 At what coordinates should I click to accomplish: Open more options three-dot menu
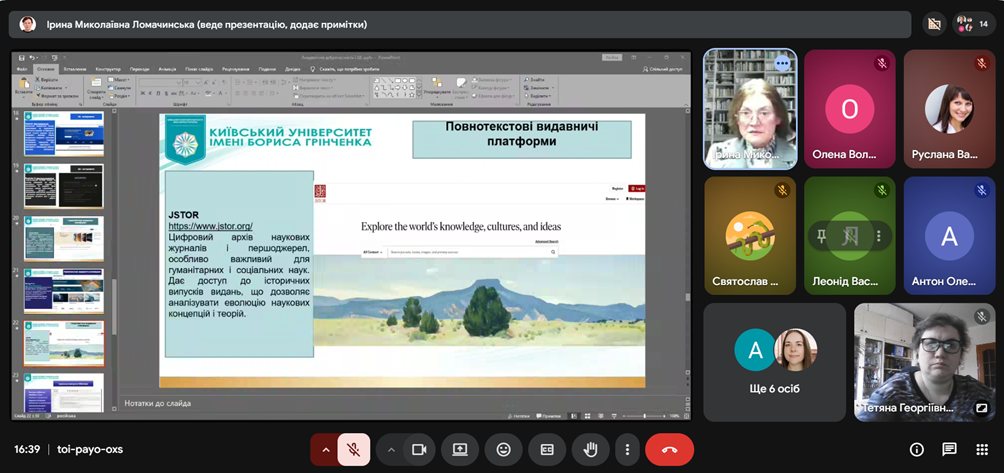coord(627,450)
